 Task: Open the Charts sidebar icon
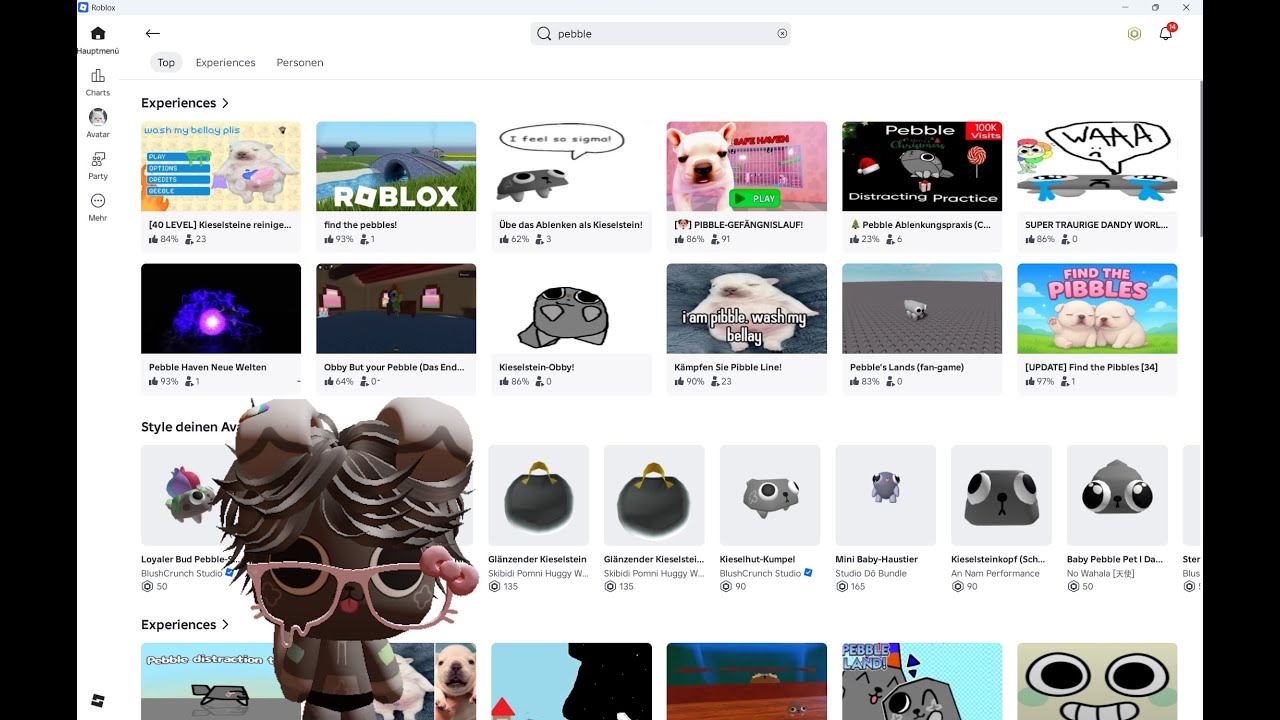coord(98,76)
